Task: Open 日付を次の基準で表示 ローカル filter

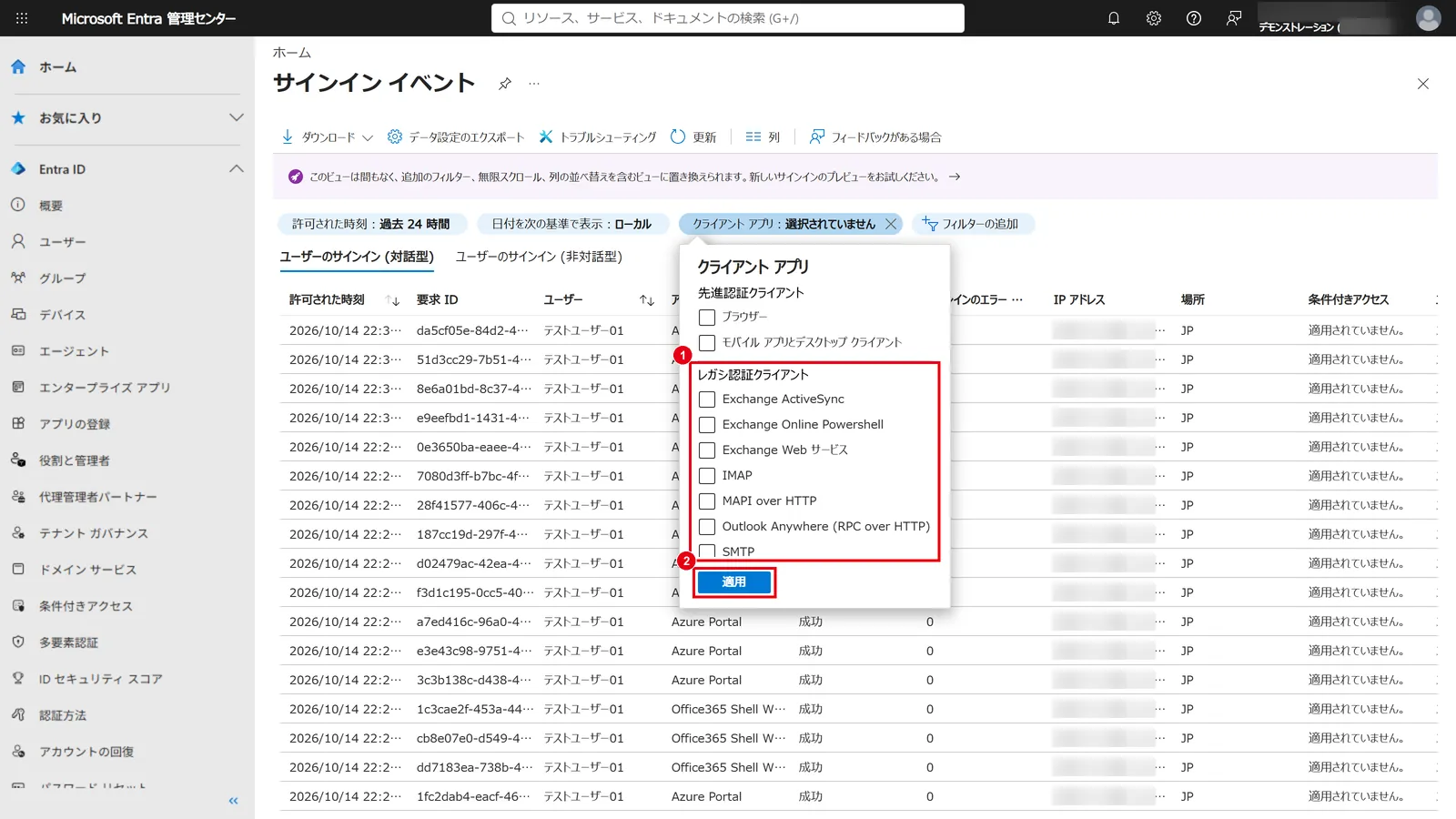Action: point(572,224)
